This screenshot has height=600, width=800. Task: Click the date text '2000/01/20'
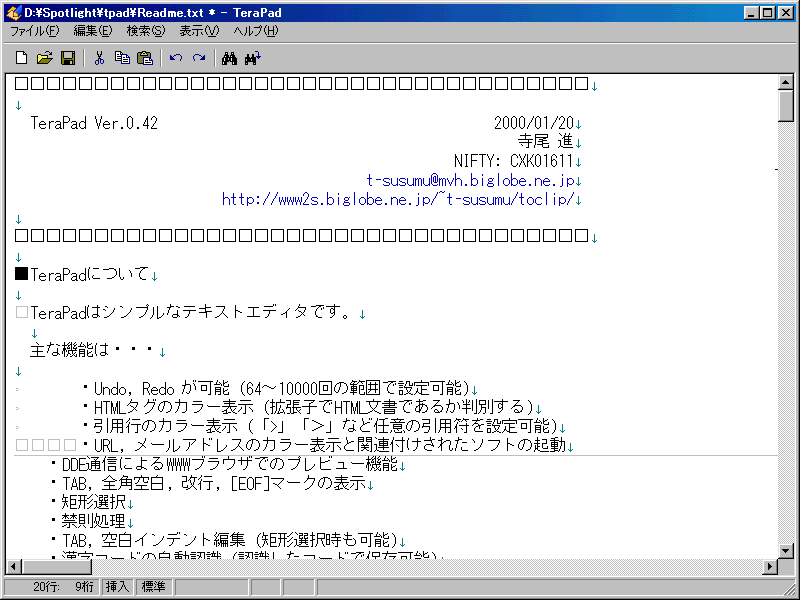tap(534, 123)
